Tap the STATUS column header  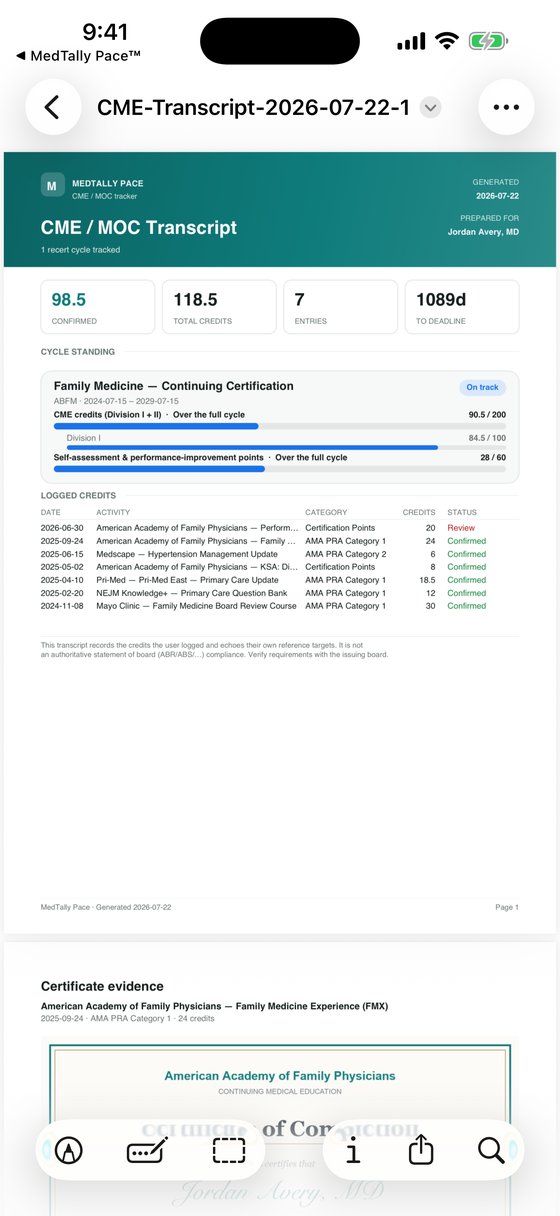coord(462,512)
